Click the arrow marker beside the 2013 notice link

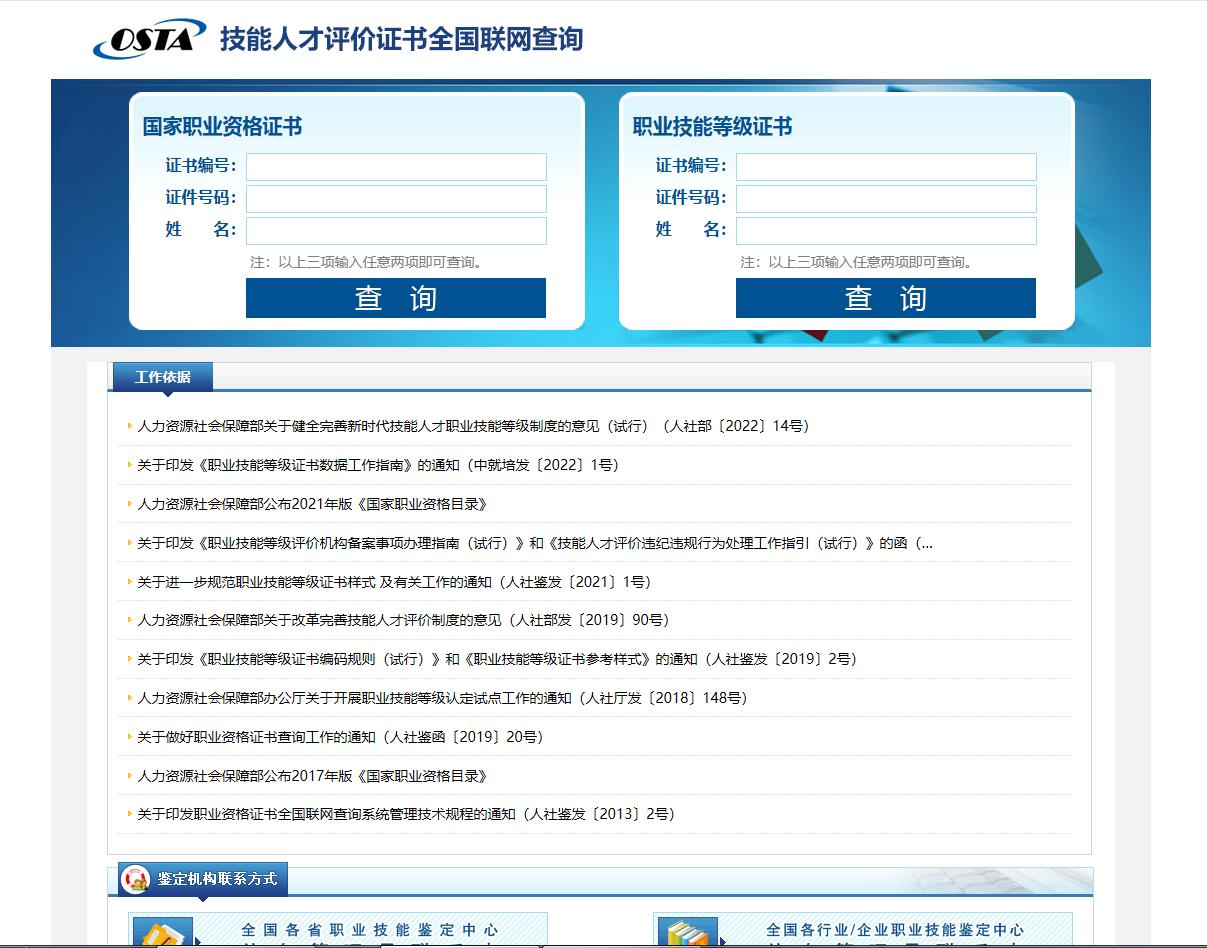coord(128,813)
